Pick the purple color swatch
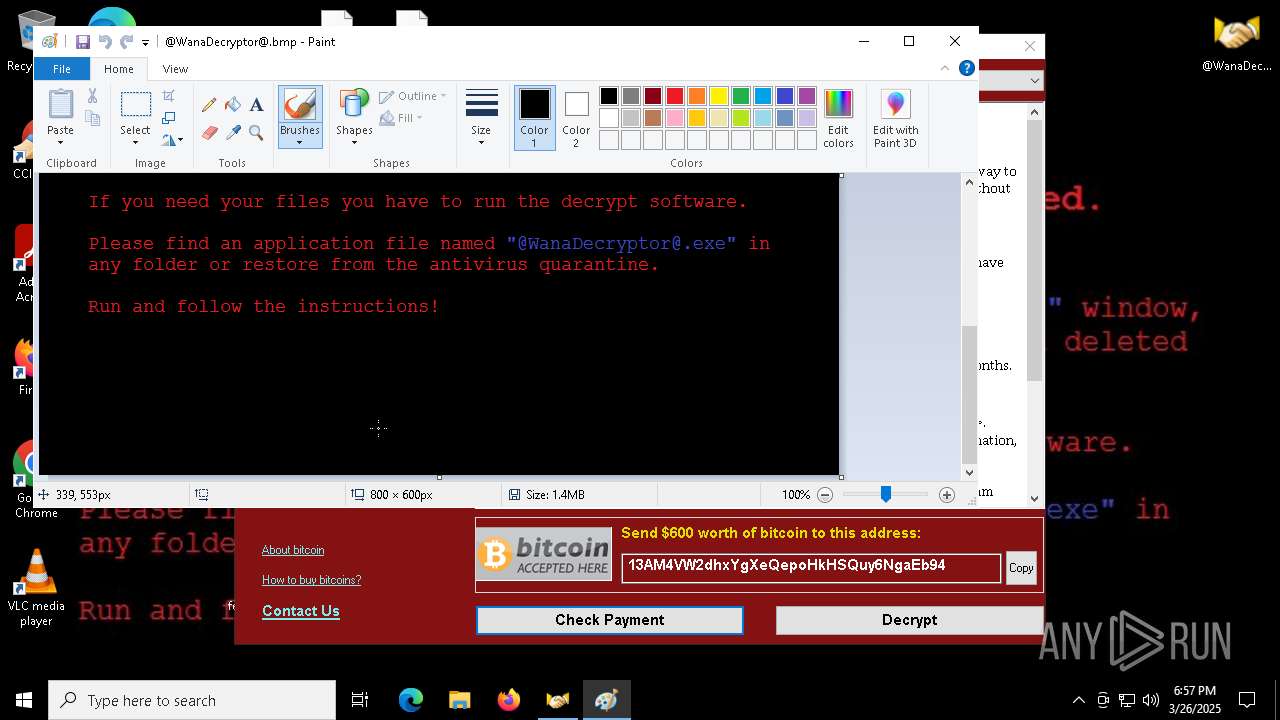The width and height of the screenshot is (1280, 720). (x=807, y=96)
